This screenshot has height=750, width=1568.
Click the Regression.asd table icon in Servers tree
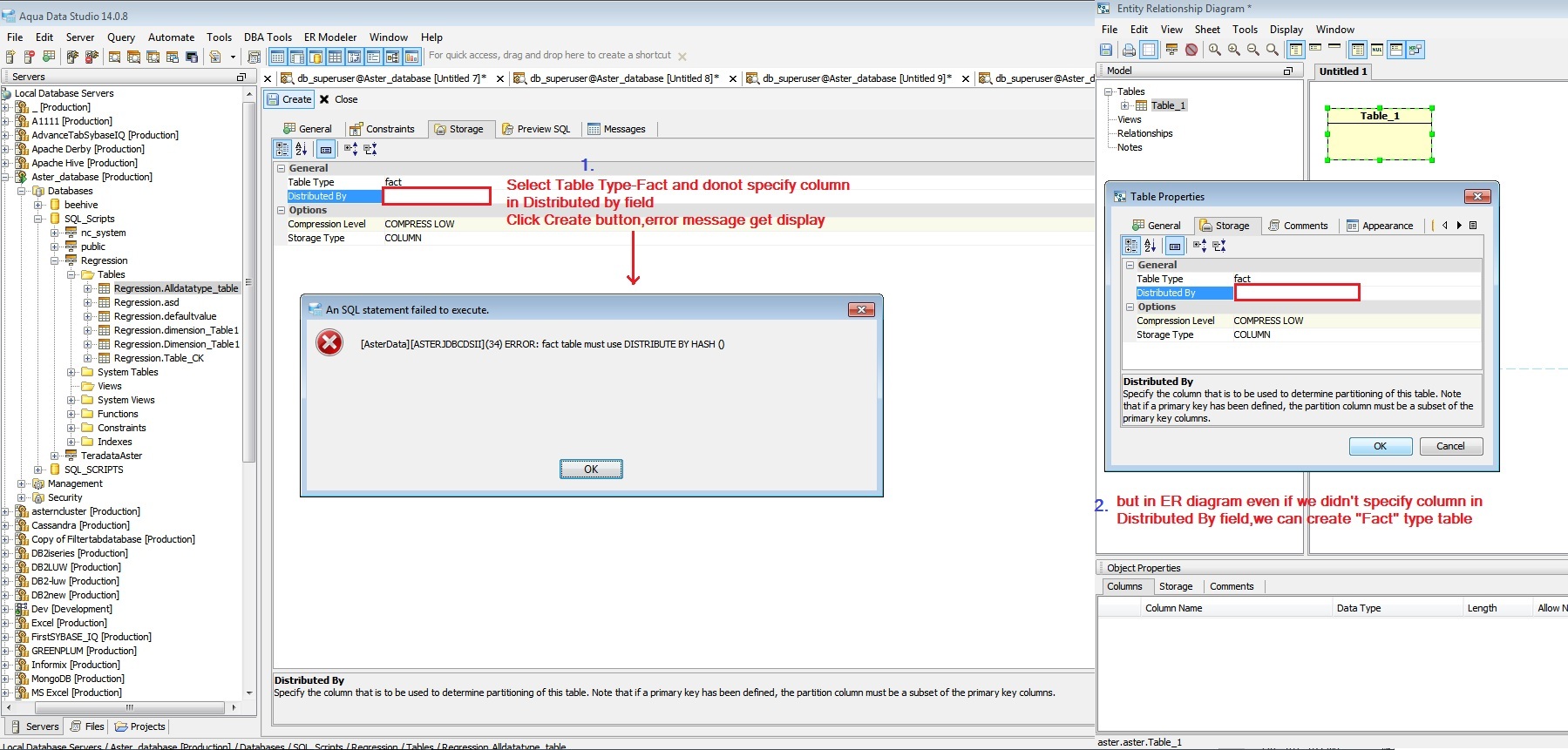pyautogui.click(x=104, y=302)
